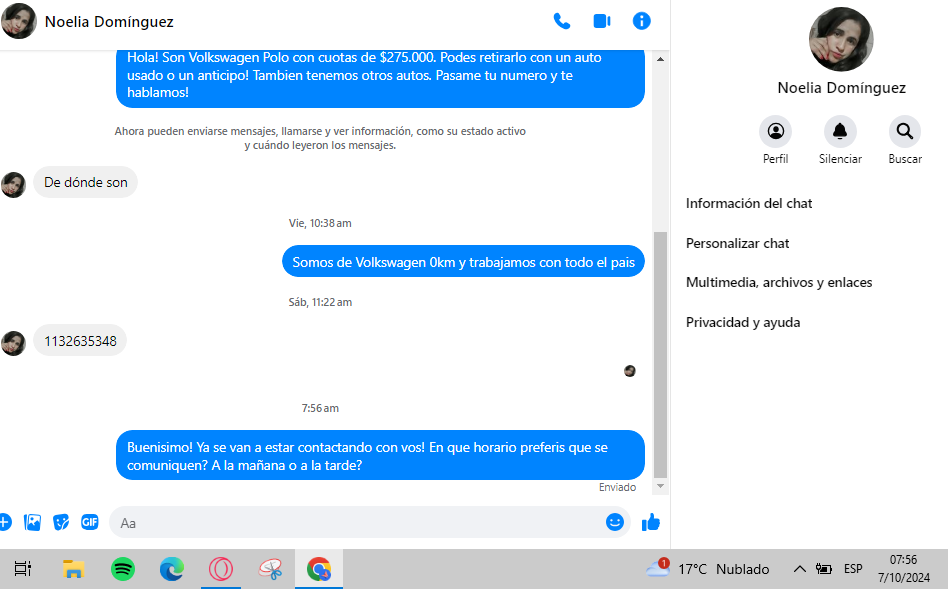Expand Privacidad y ayuda section
The height and width of the screenshot is (589, 948).
pos(742,322)
